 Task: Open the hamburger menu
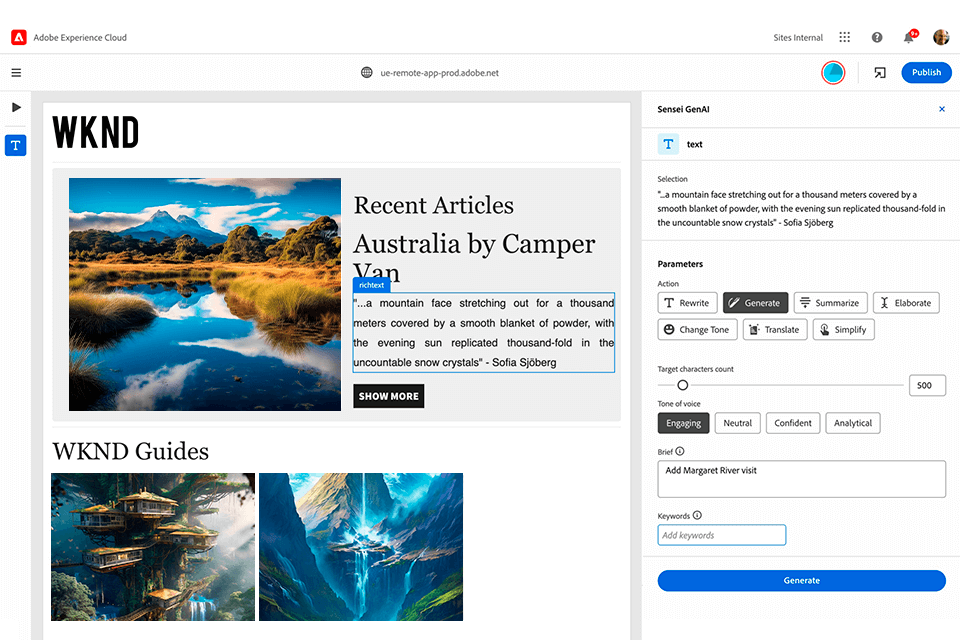[17, 73]
